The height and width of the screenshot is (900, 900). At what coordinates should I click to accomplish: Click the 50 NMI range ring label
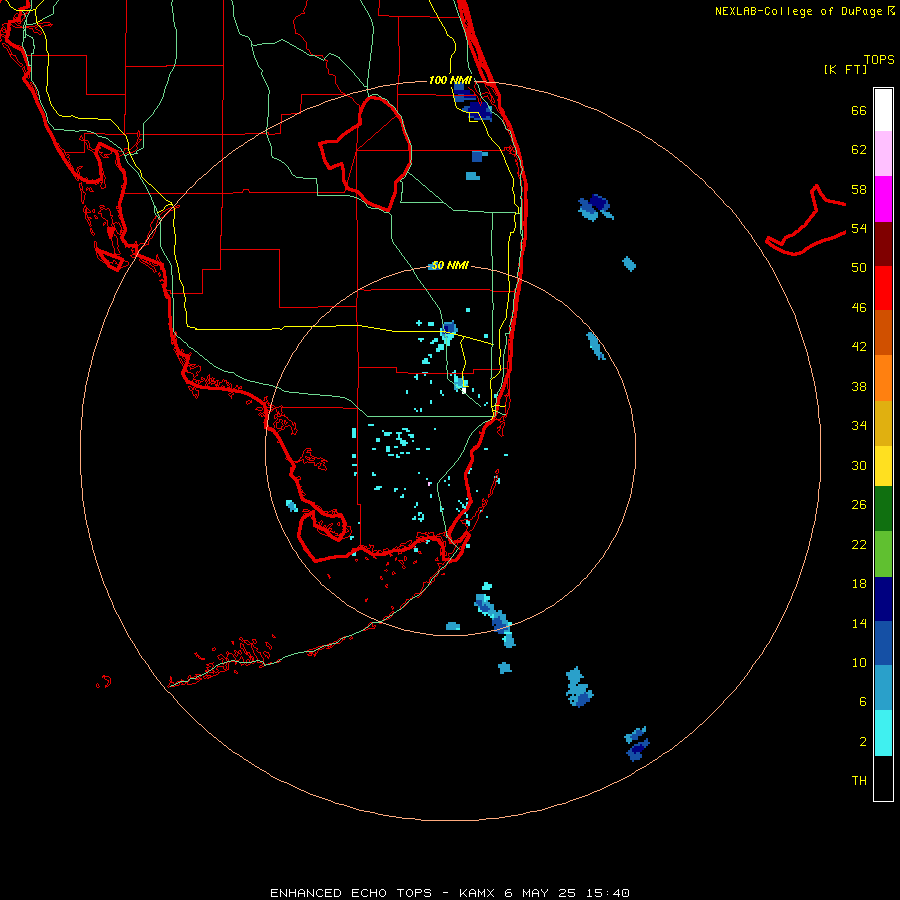coord(450,265)
